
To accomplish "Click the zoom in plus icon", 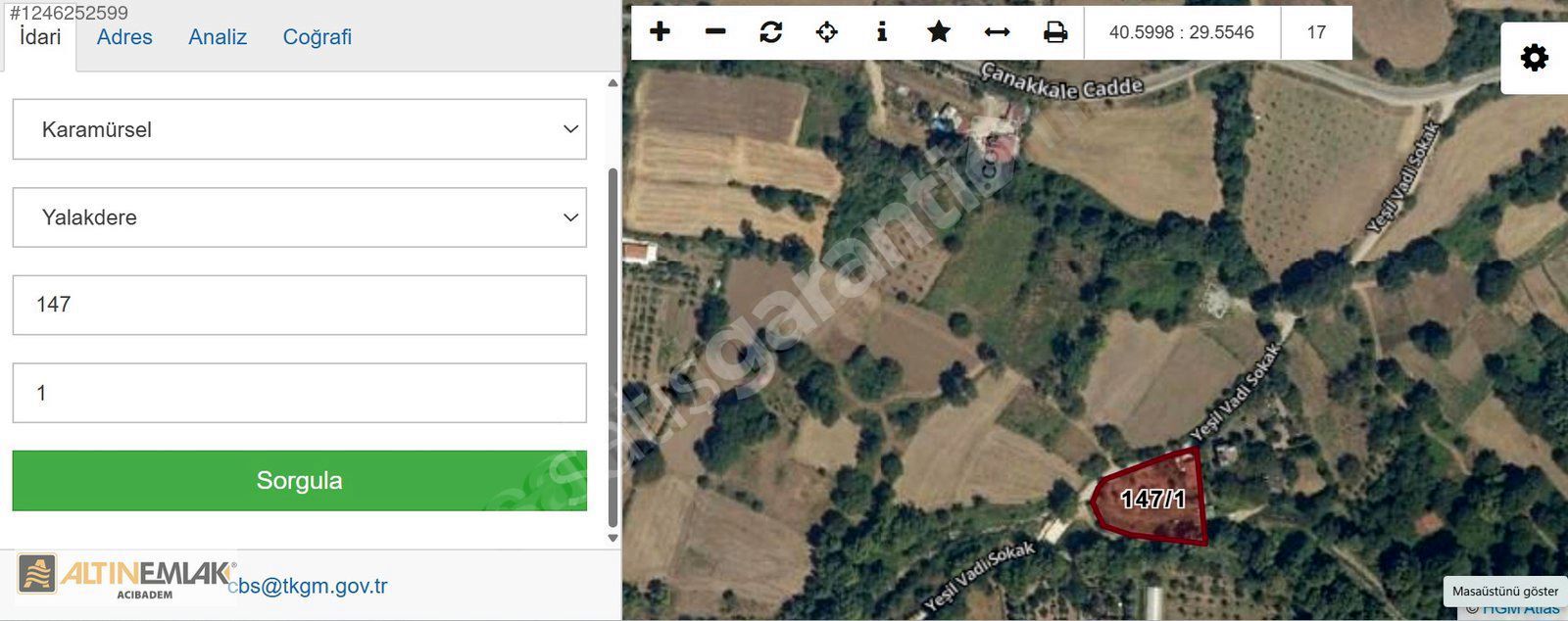I will 660,32.
